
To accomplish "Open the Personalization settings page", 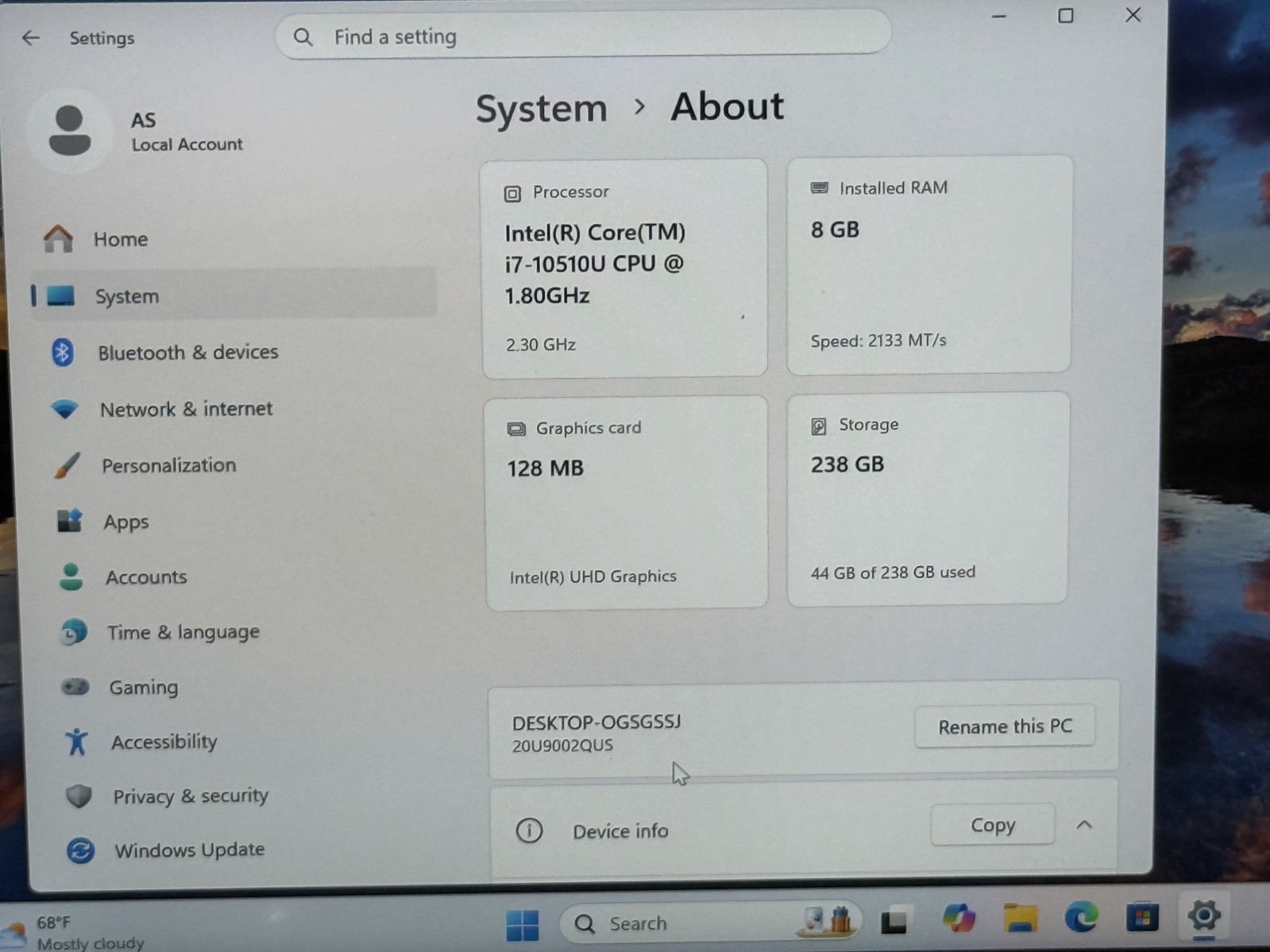I will pyautogui.click(x=168, y=465).
